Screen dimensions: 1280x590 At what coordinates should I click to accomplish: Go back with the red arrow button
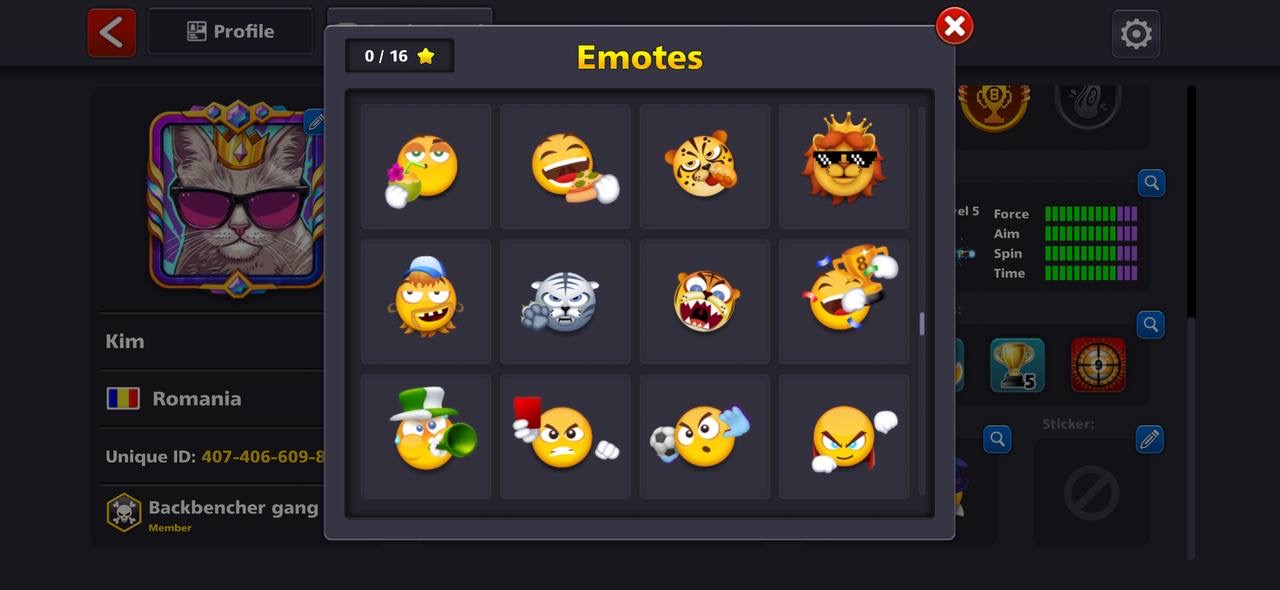[111, 32]
